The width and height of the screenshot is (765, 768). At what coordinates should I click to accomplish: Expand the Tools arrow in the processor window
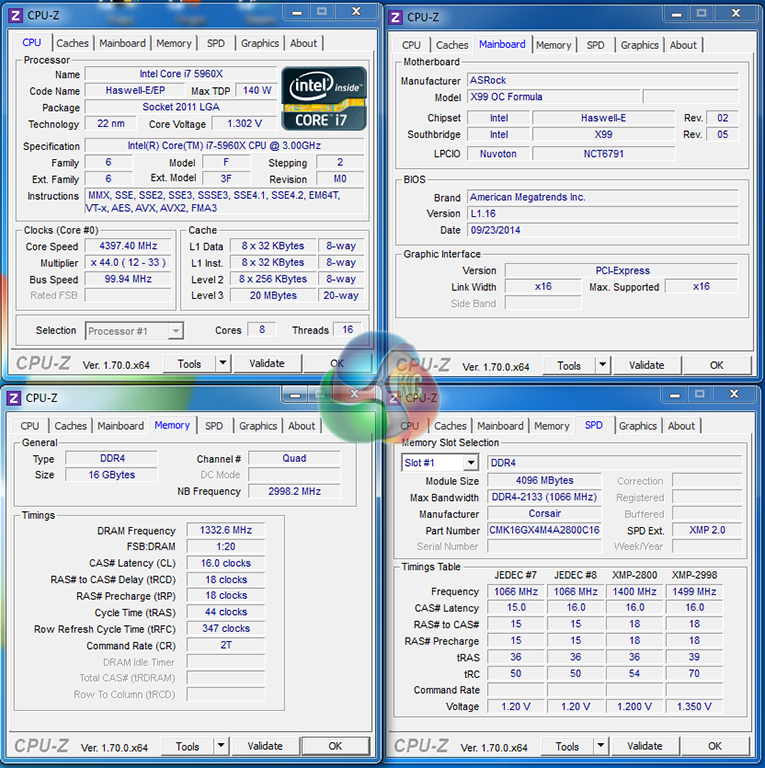[x=223, y=364]
